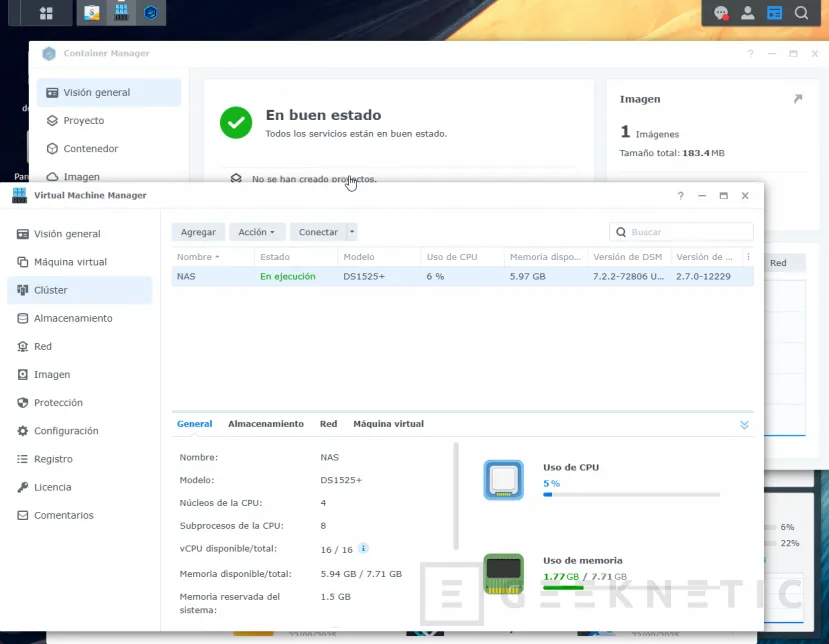This screenshot has height=644, width=829.
Task: Expand the Acción dropdown menu
Action: point(257,232)
